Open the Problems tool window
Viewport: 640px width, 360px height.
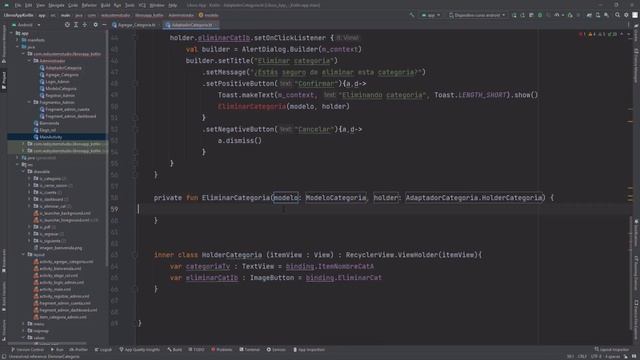pyautogui.click(x=222, y=350)
